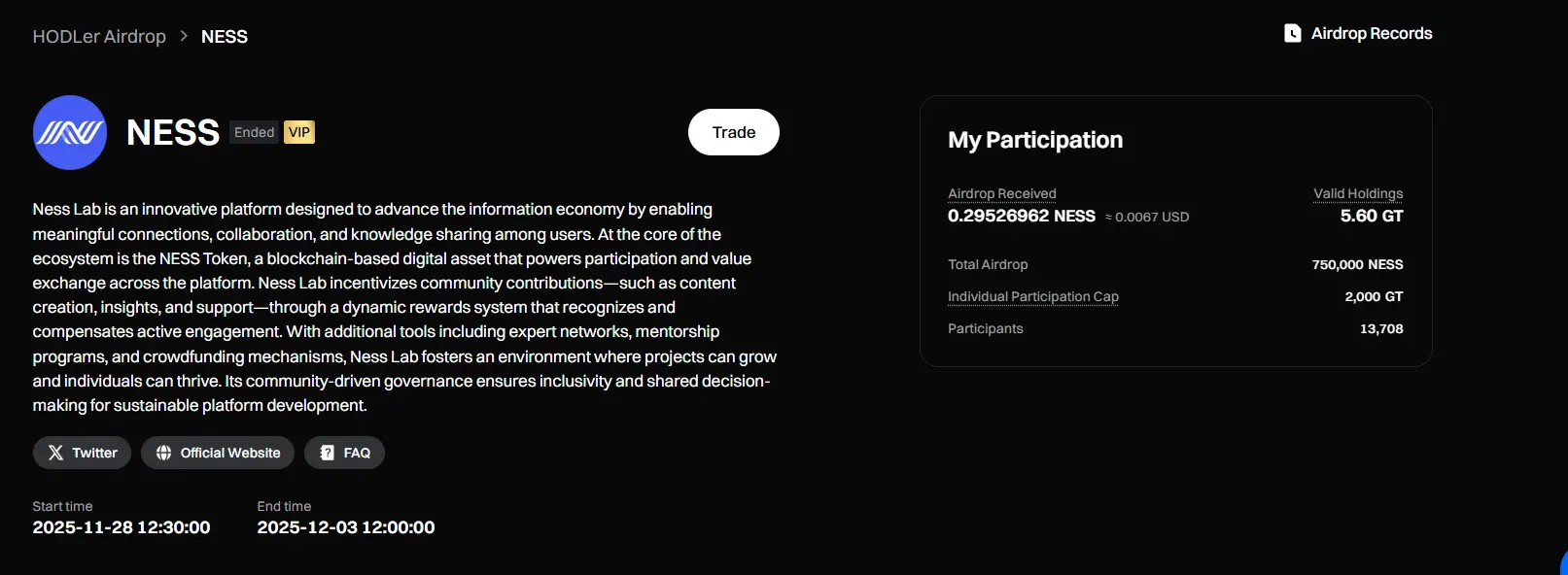The image size is (1568, 575).
Task: Click the Airdrop Received label
Action: 1001,193
